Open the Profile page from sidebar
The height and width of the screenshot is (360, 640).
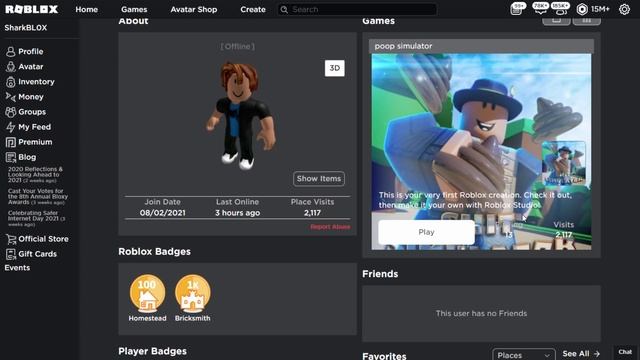tap(24, 51)
